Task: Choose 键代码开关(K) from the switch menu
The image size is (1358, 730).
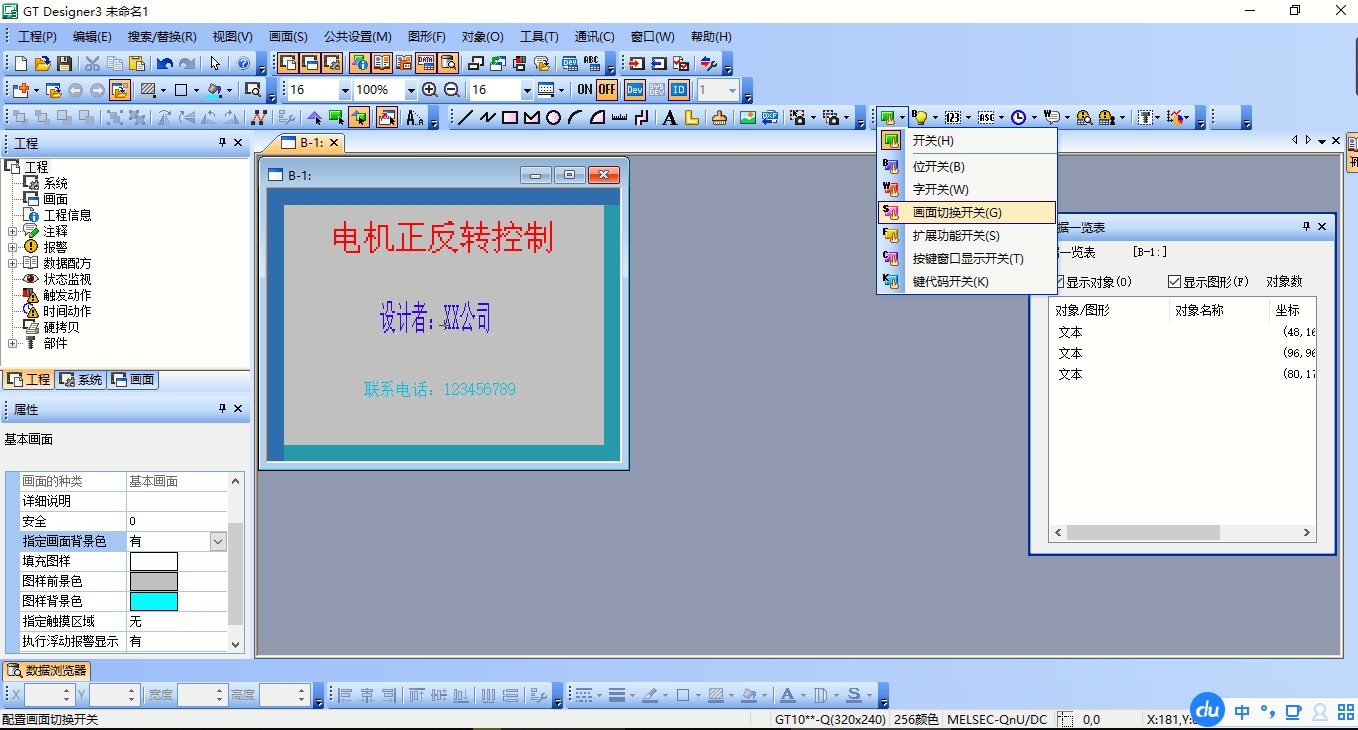Action: [967, 282]
